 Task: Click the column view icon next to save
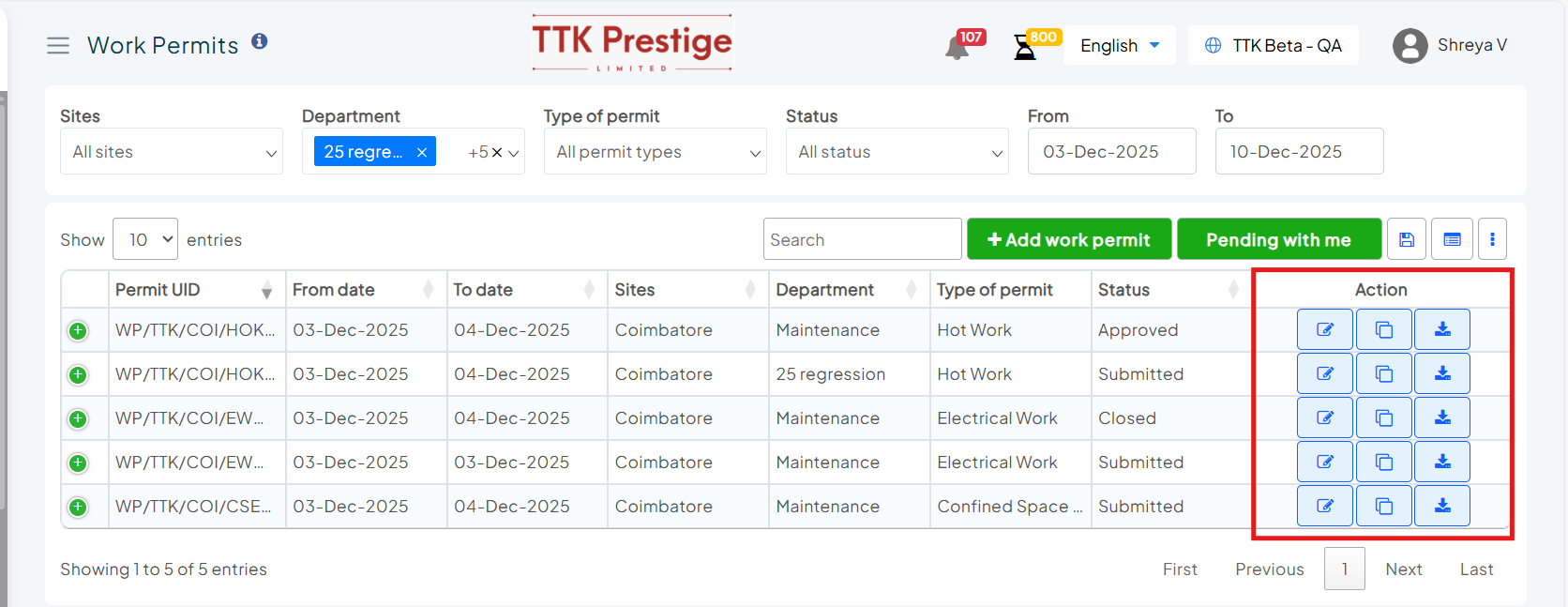click(1452, 239)
